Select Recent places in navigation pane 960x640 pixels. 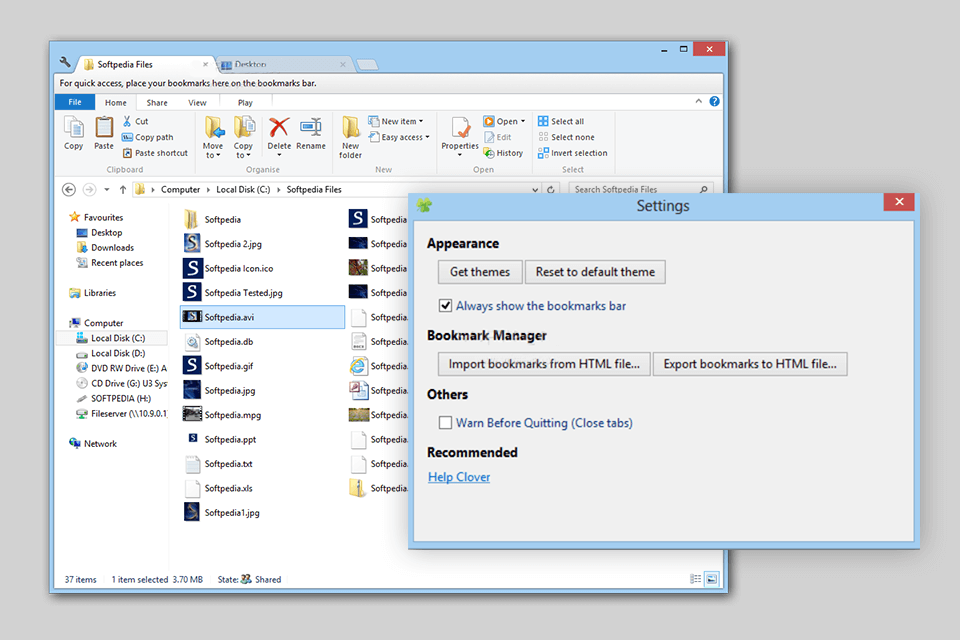pos(110,263)
